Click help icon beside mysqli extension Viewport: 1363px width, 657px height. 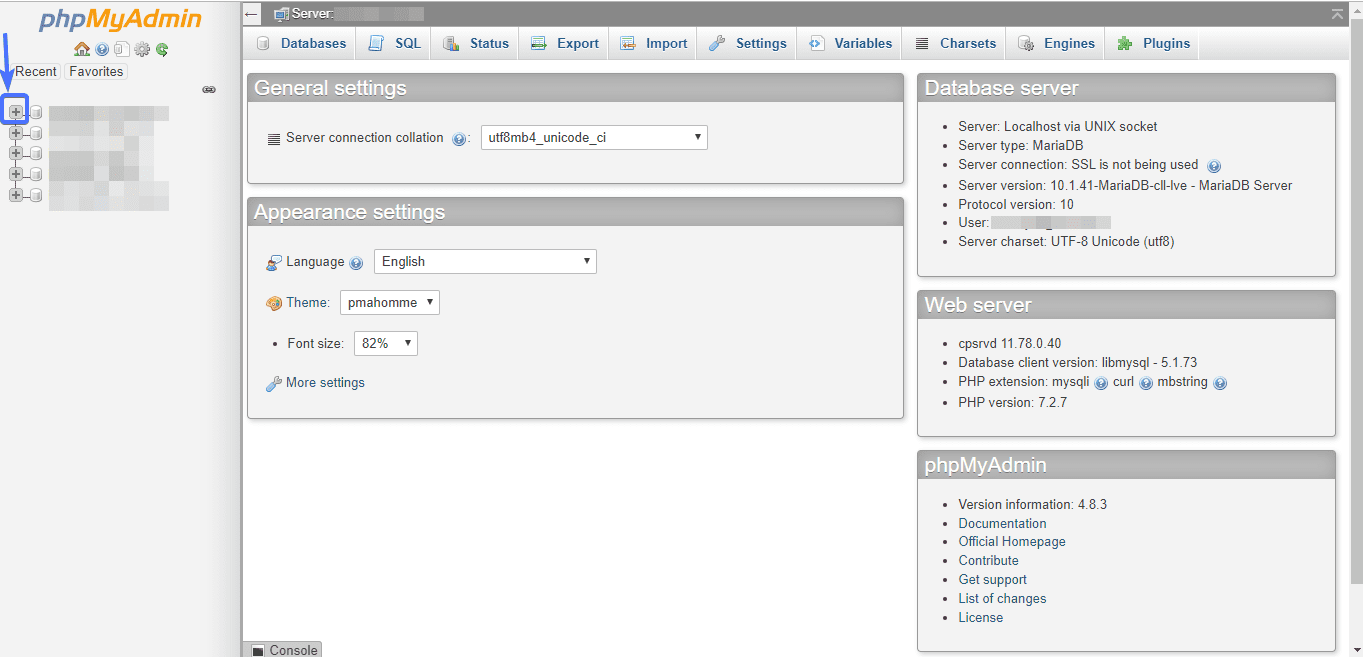tap(1101, 383)
